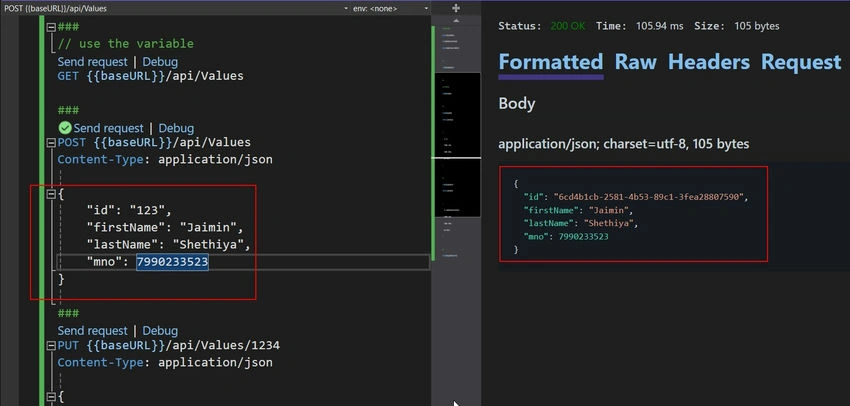The width and height of the screenshot is (850, 406).
Task: Open the request navigation dropdown showing POST
Action: [x=176, y=9]
